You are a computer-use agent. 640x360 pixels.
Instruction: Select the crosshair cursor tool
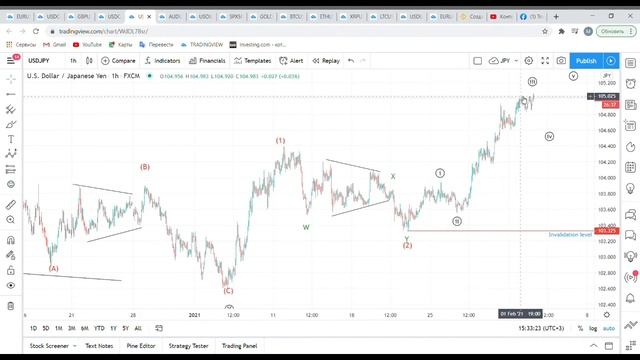tap(11, 79)
